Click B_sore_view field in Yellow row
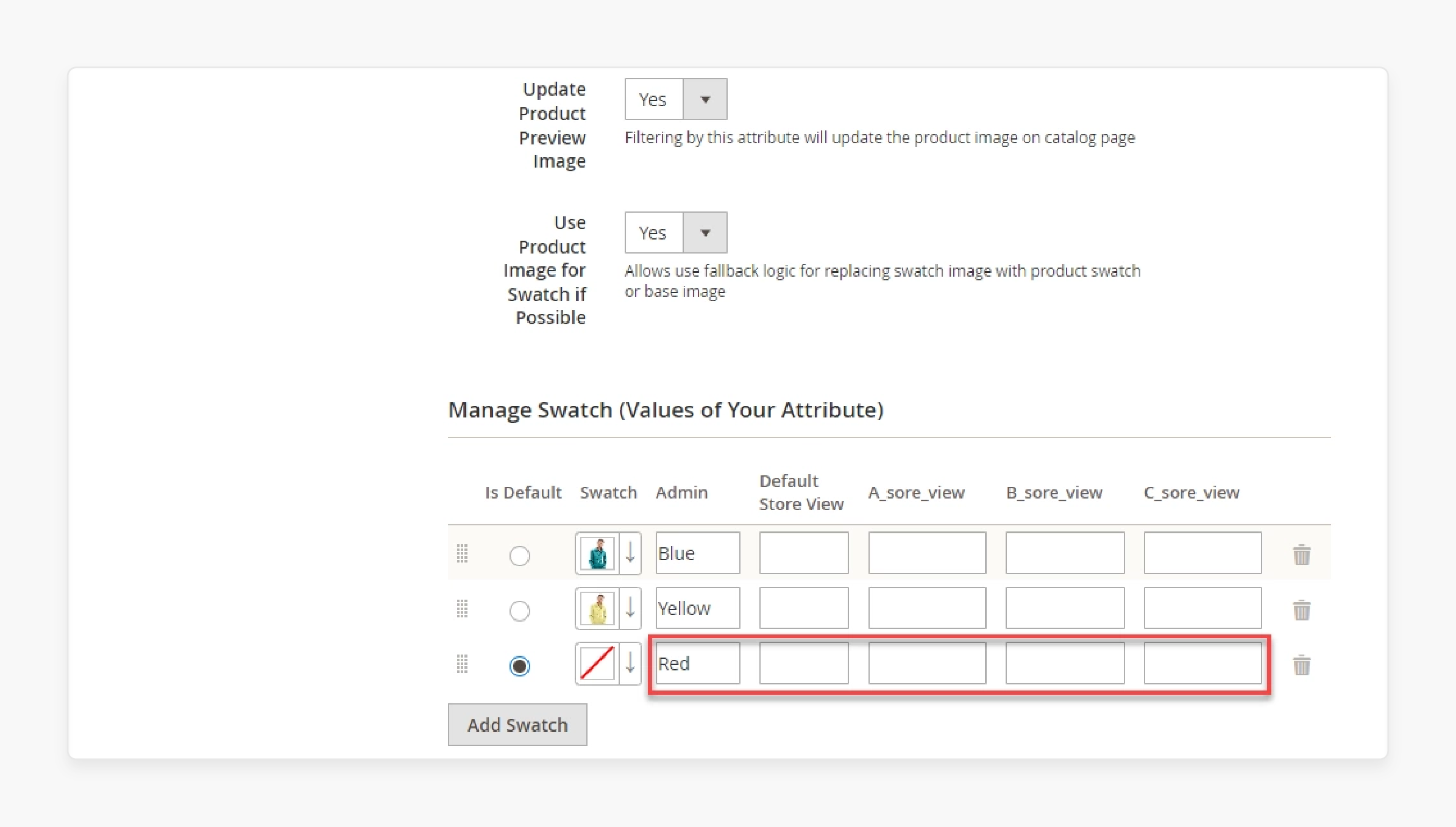 click(x=1065, y=608)
